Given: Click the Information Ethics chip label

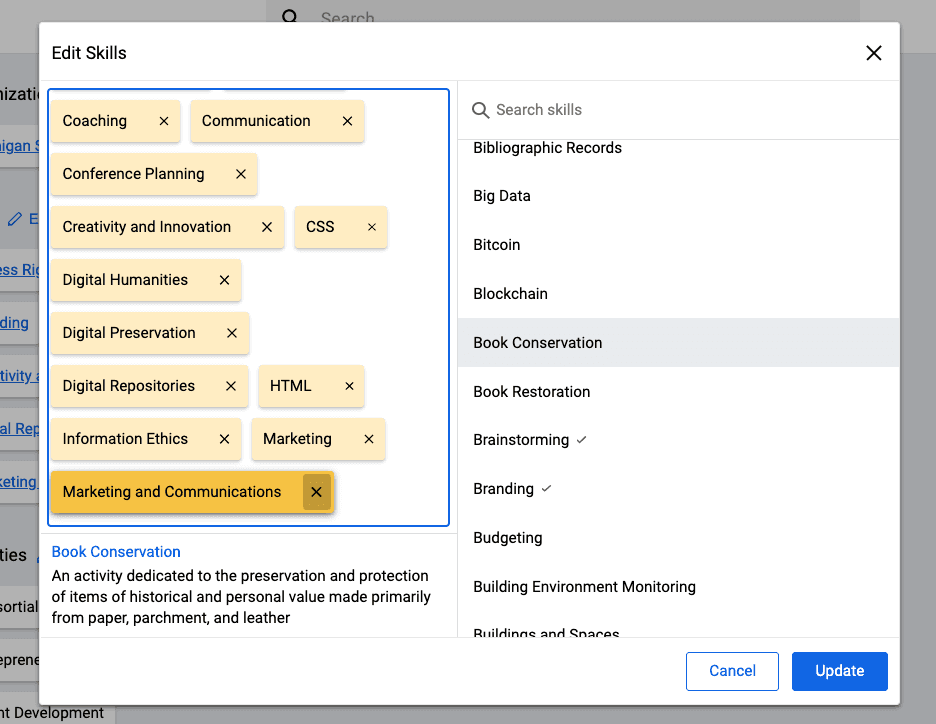Looking at the screenshot, I should [x=125, y=439].
